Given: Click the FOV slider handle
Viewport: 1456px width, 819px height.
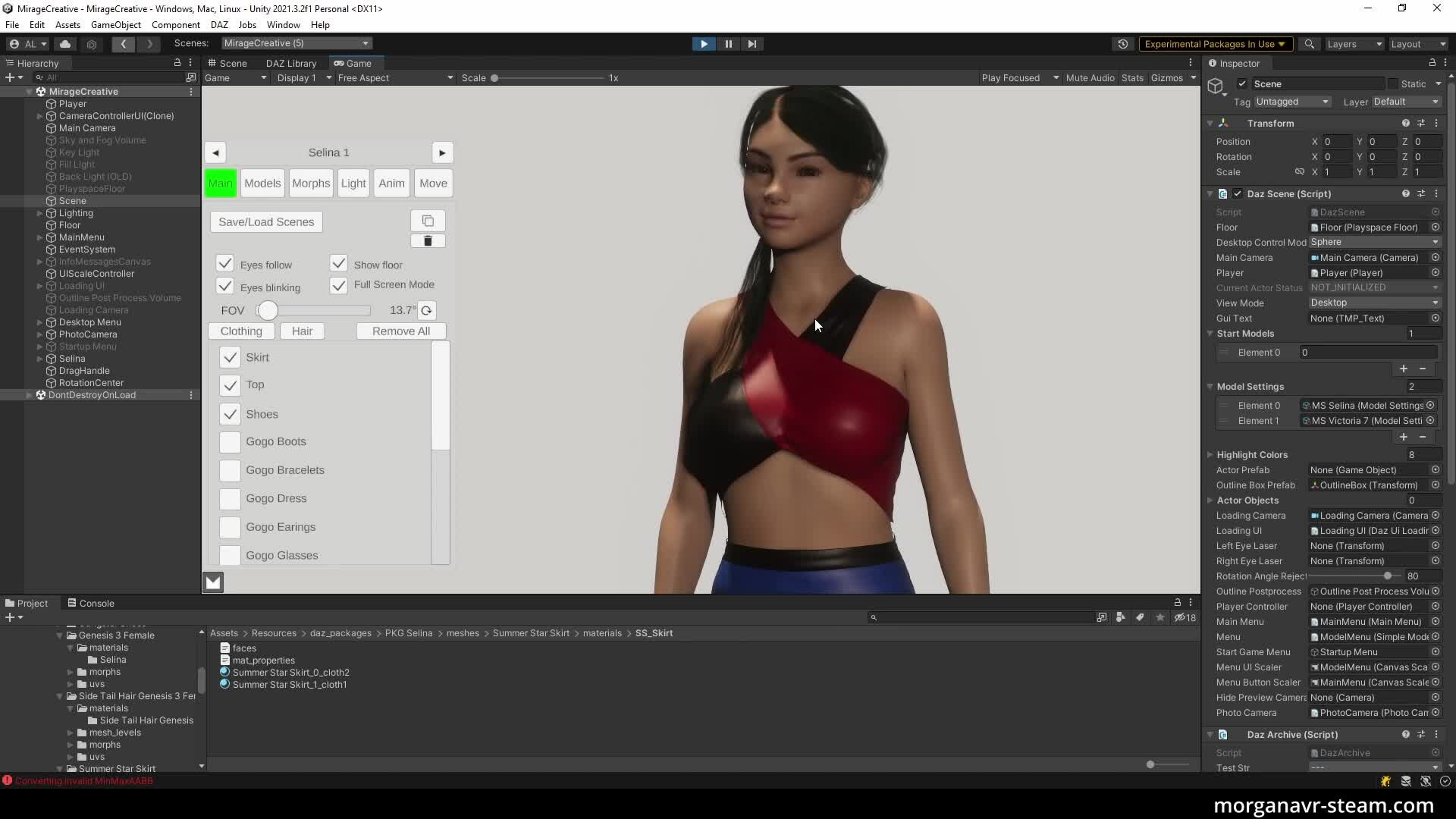Looking at the screenshot, I should 267,310.
